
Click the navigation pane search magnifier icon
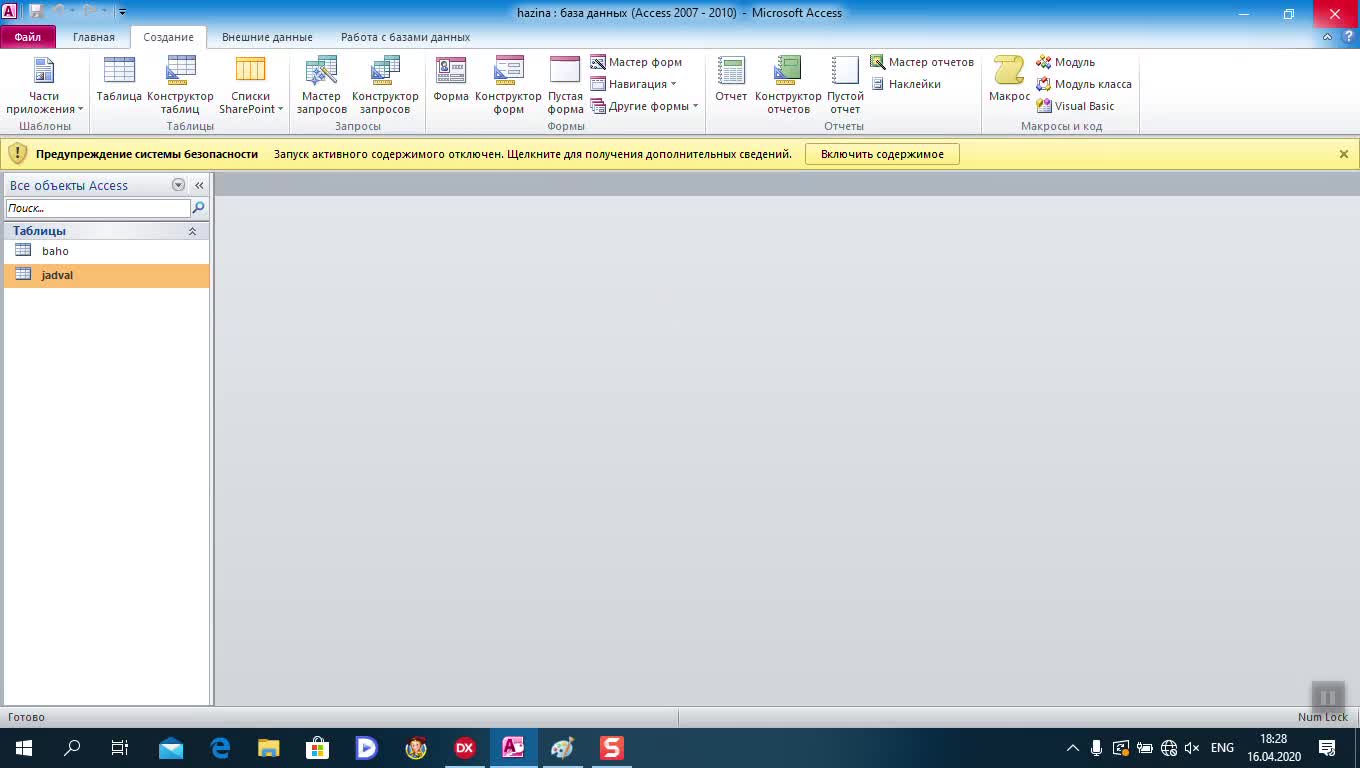tap(198, 208)
